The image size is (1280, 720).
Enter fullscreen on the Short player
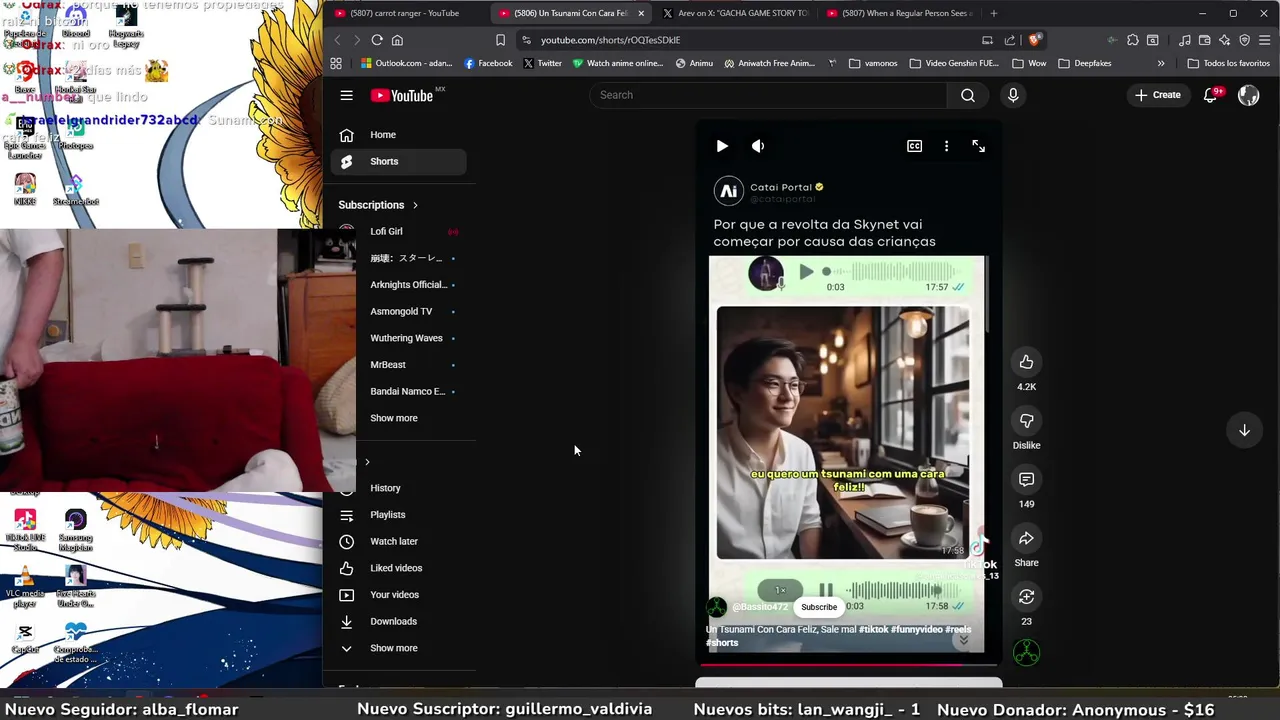(978, 146)
